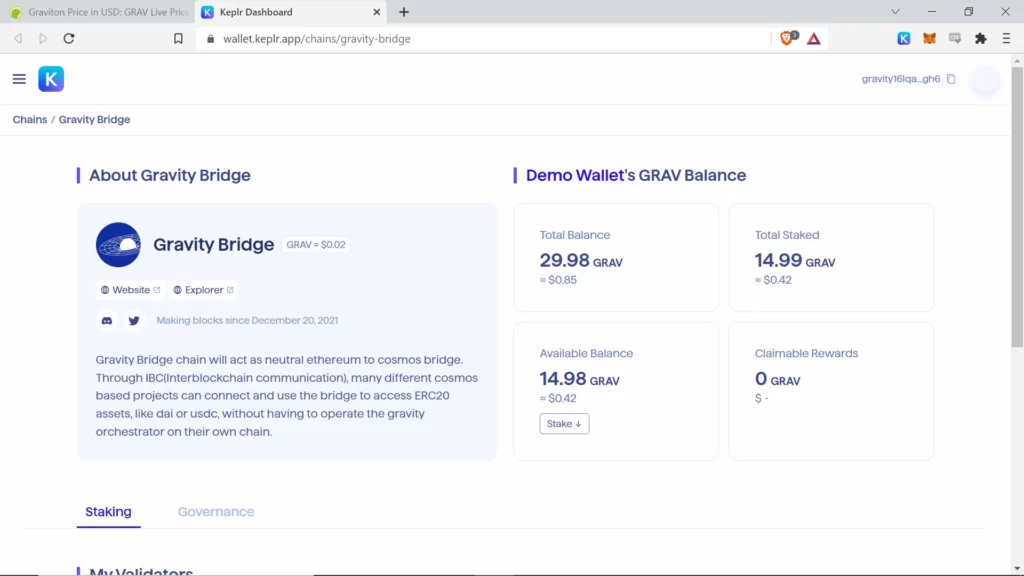Viewport: 1024px width, 576px height.
Task: Open Gravity Bridge Discord link
Action: pos(107,321)
